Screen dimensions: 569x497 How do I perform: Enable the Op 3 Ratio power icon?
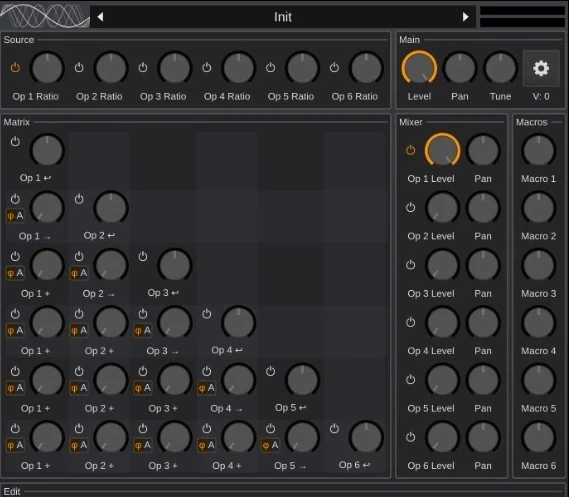[x=143, y=67]
